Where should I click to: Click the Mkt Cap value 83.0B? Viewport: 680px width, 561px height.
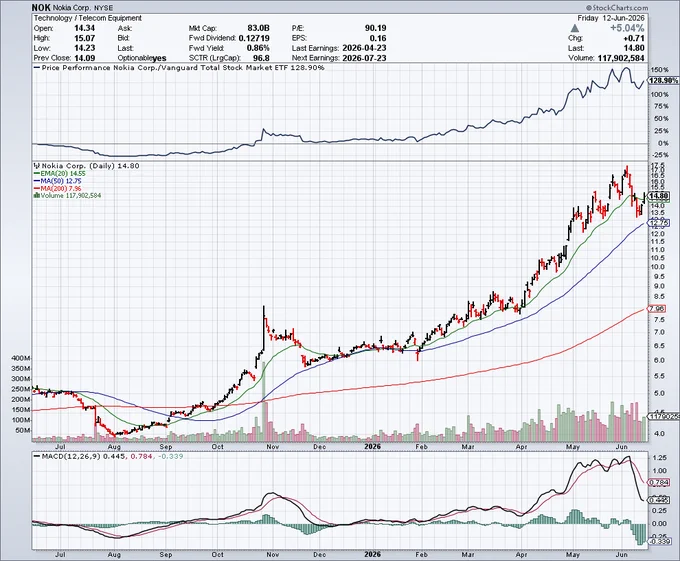[x=258, y=28]
